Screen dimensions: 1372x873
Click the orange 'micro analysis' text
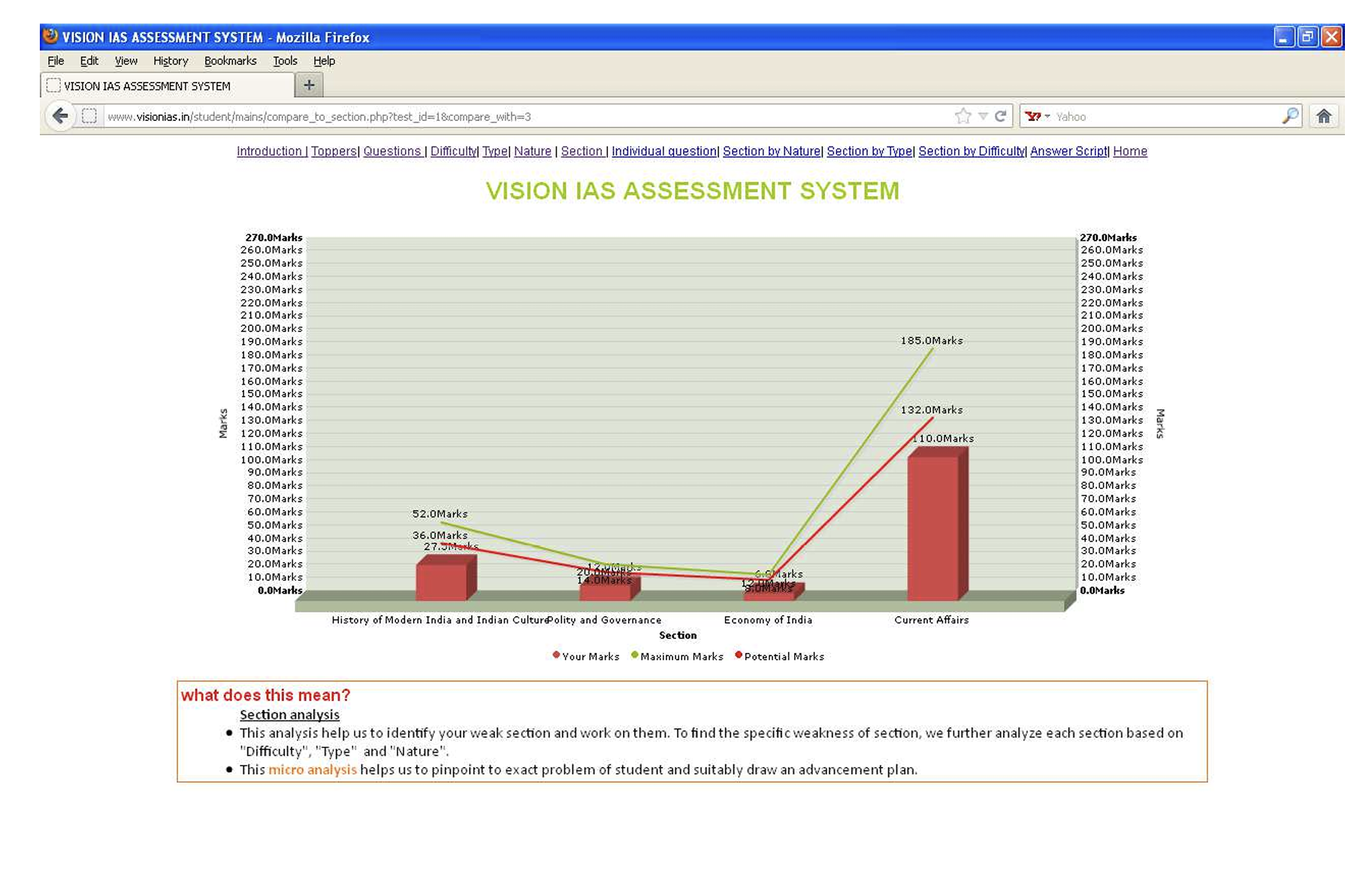(x=313, y=769)
